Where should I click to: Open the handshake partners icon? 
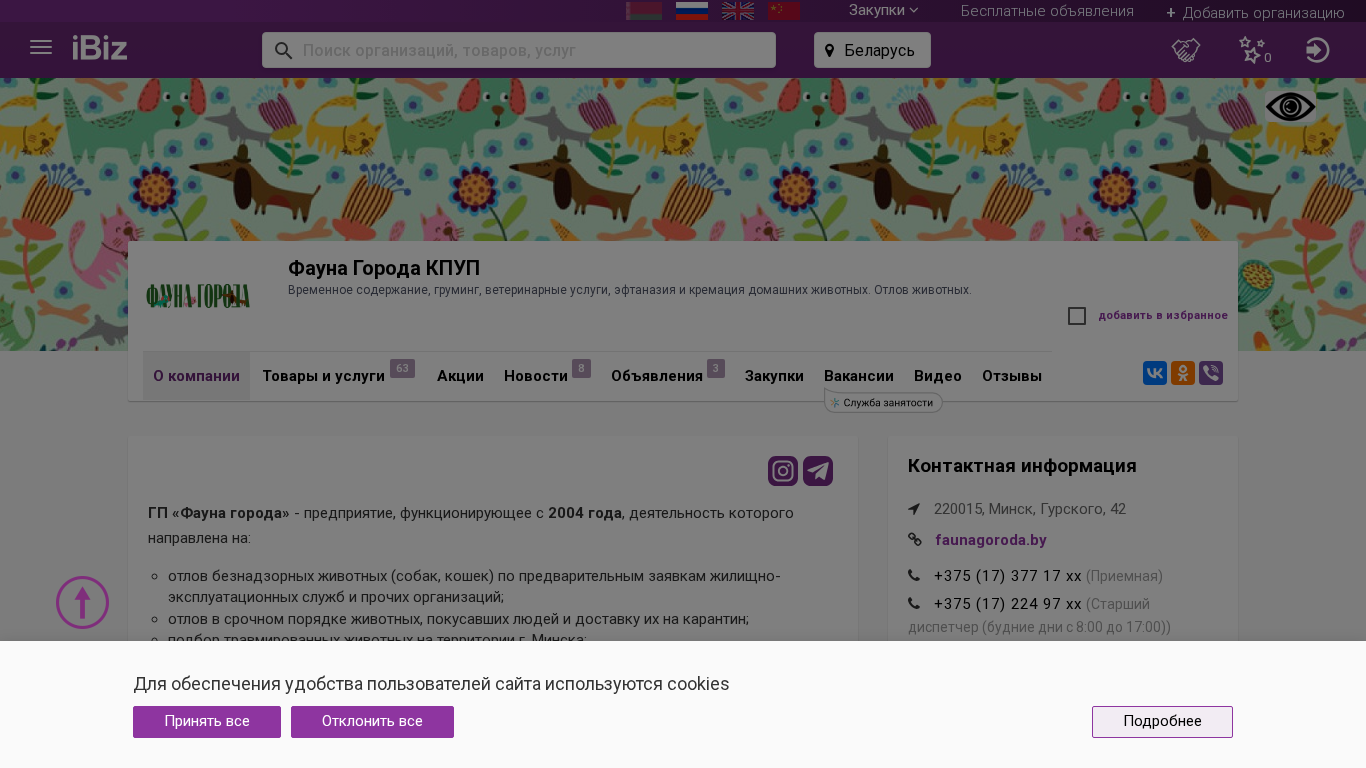tap(1186, 50)
